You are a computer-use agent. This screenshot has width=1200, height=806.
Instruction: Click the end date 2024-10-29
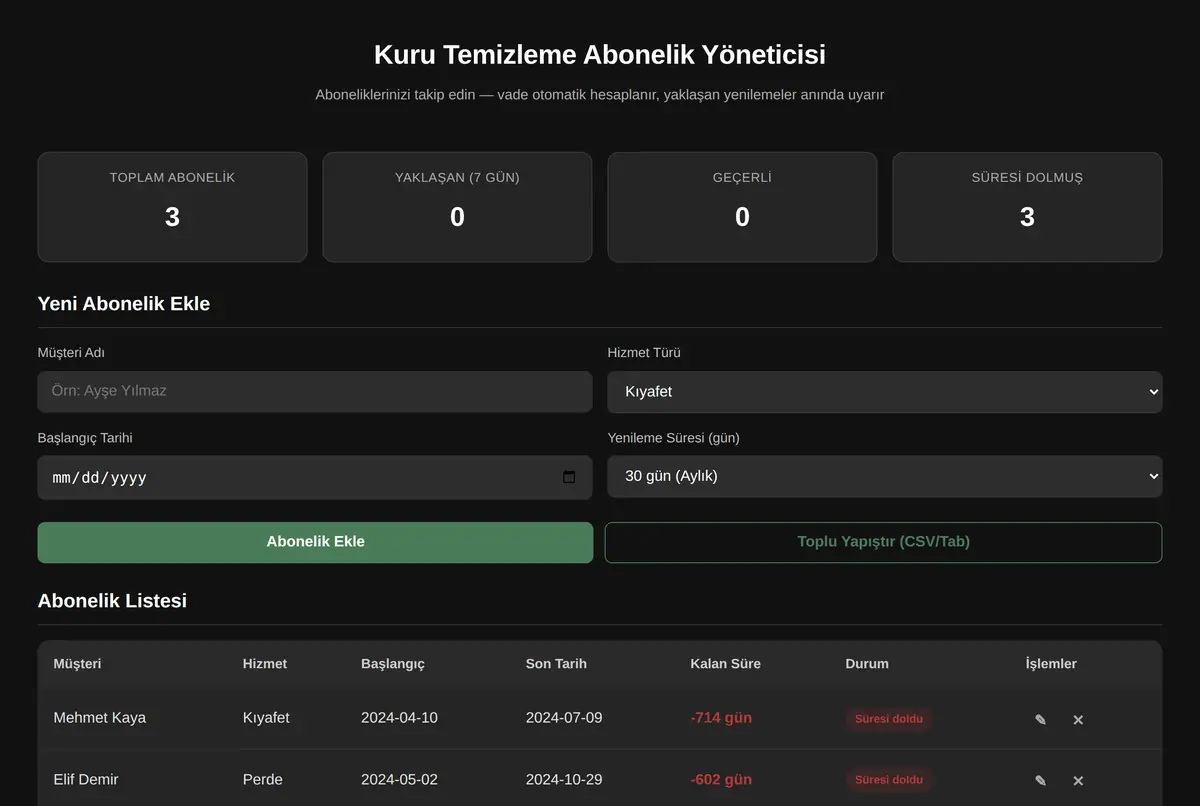[564, 779]
